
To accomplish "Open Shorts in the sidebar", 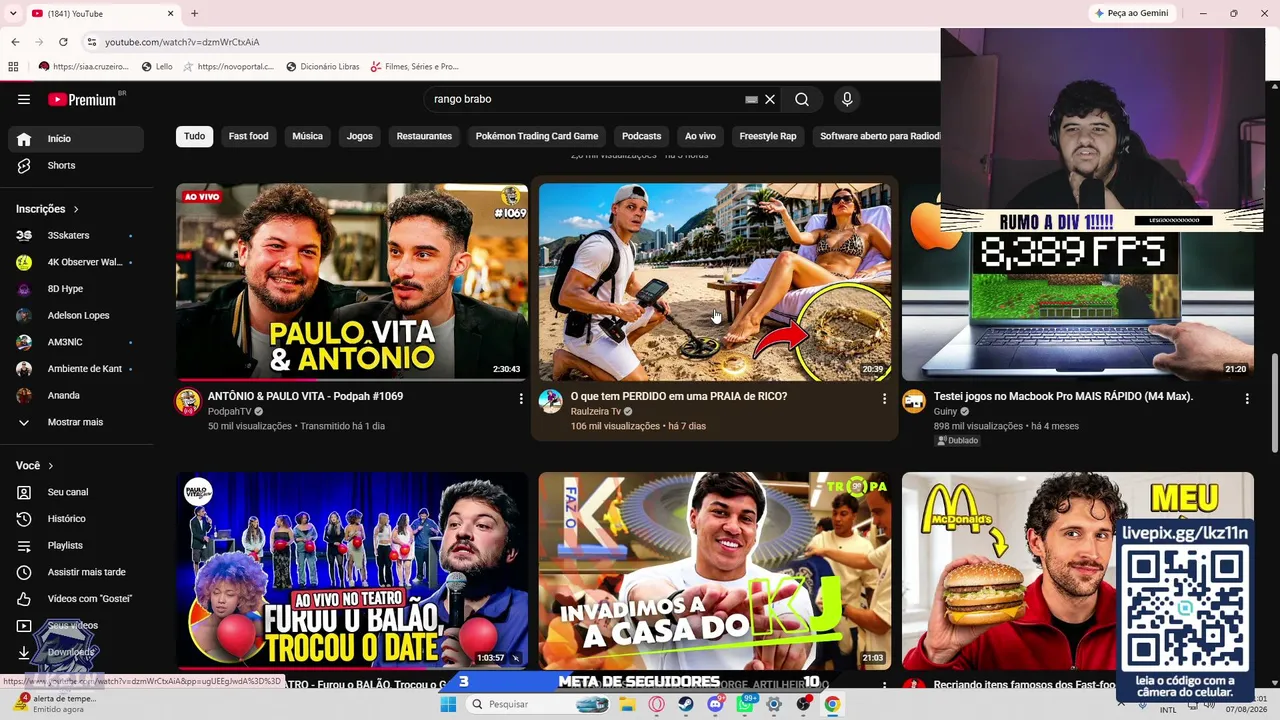I will click(76, 166).
